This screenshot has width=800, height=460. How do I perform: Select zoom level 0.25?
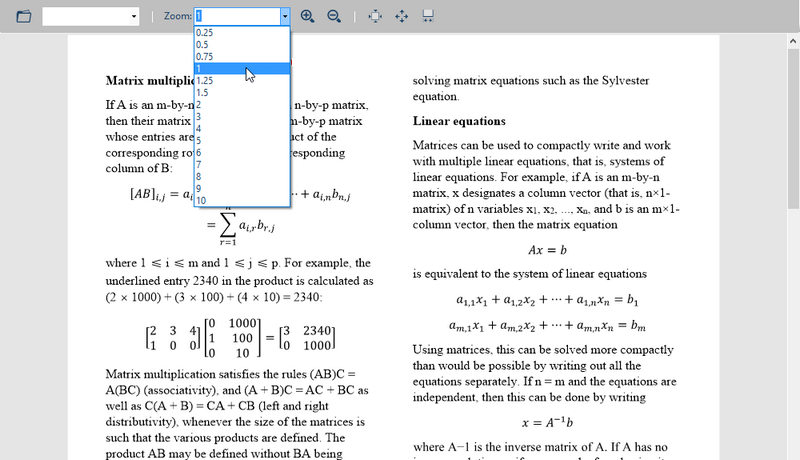point(242,33)
